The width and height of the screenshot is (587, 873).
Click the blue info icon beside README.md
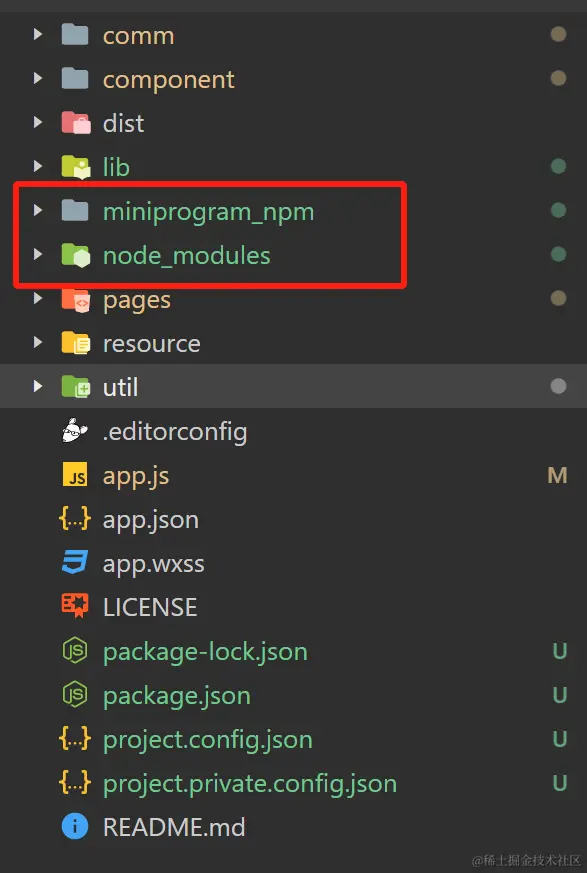pyautogui.click(x=75, y=827)
